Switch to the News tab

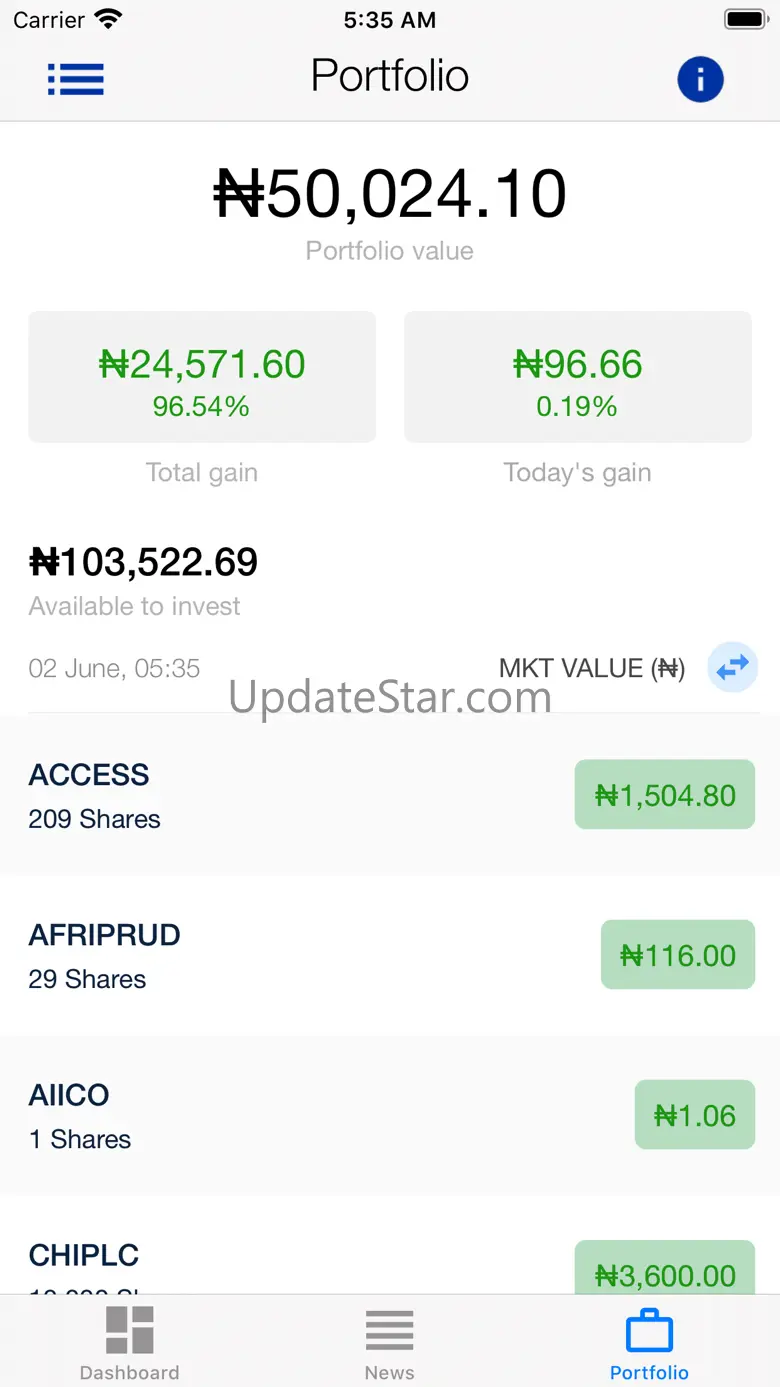coord(389,1343)
